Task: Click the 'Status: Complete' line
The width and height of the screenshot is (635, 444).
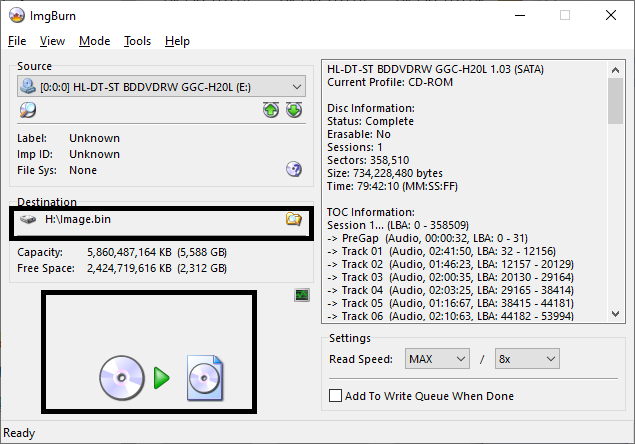Action: [371, 121]
